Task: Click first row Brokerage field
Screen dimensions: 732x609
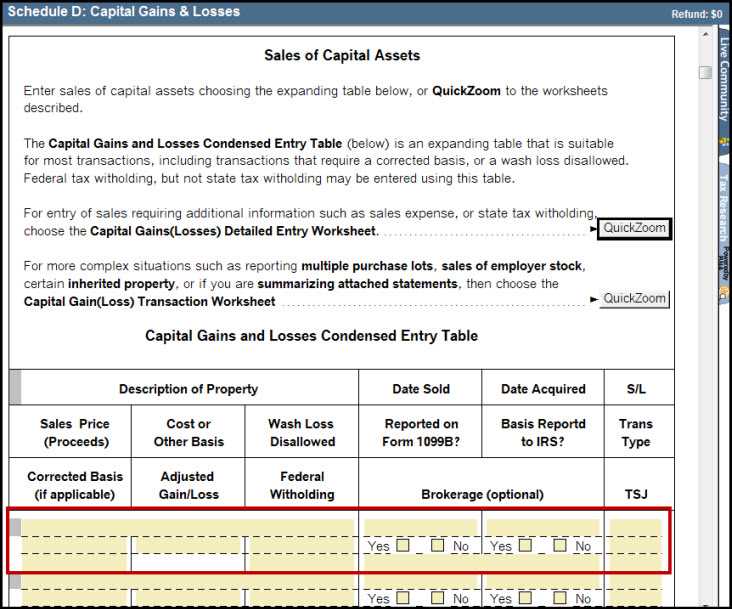Action: click(x=481, y=562)
